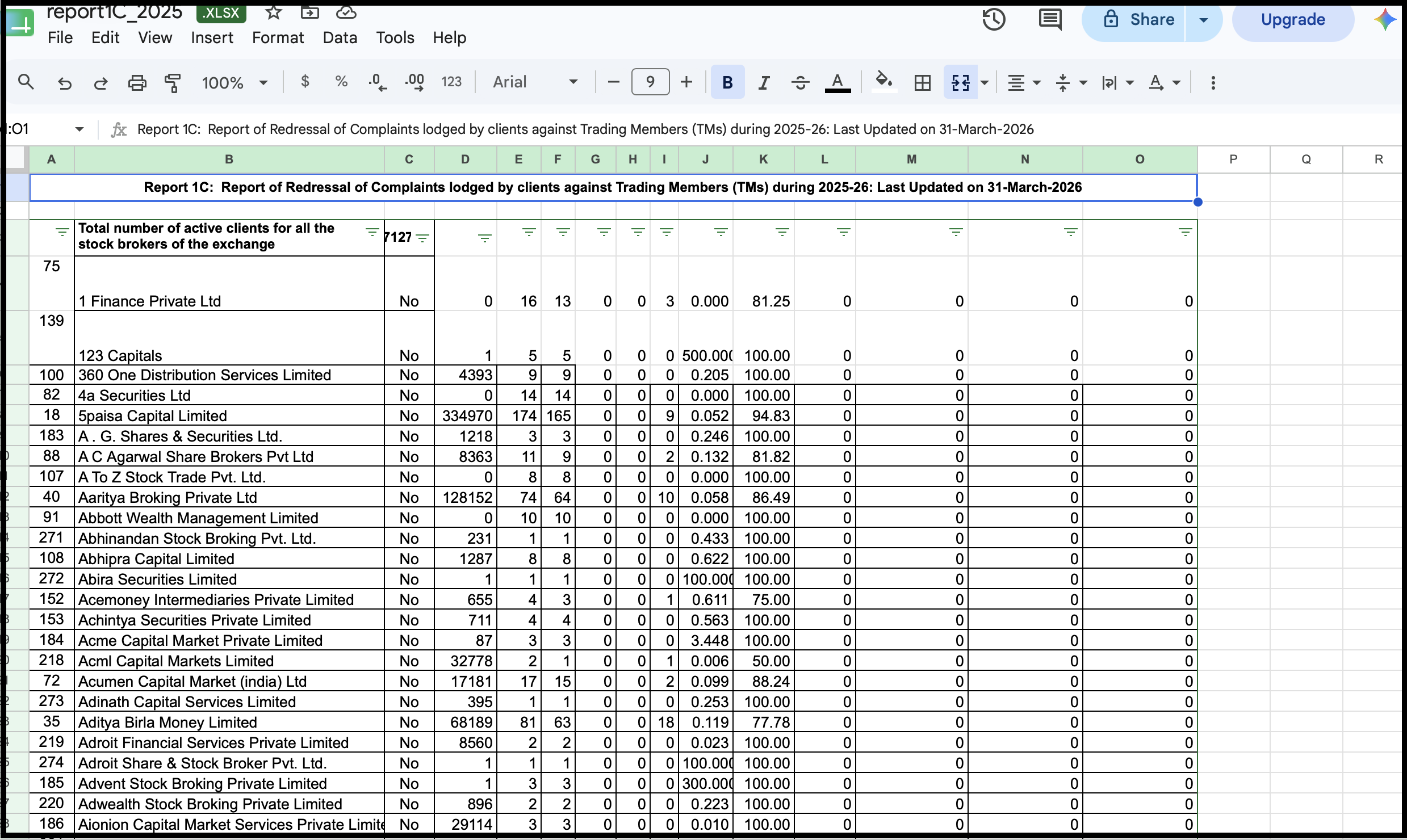Screen dimensions: 1407x840
Task: Print the spreadsheet
Action: 137,83
